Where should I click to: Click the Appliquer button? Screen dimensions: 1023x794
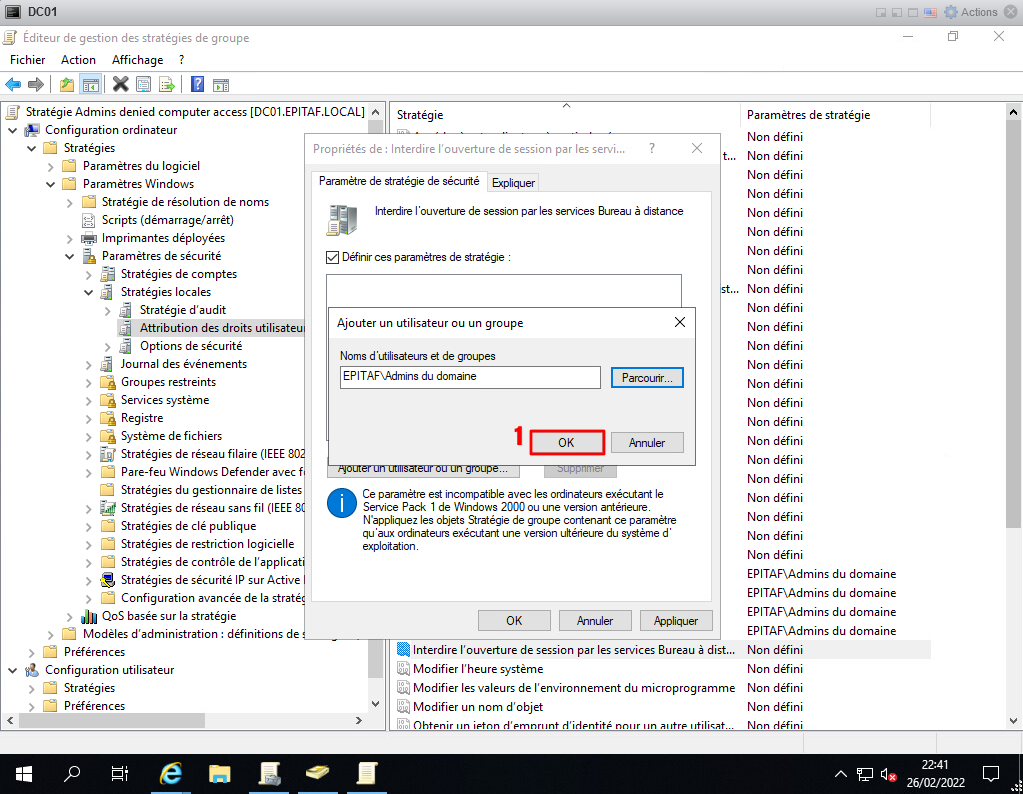pyautogui.click(x=675, y=620)
